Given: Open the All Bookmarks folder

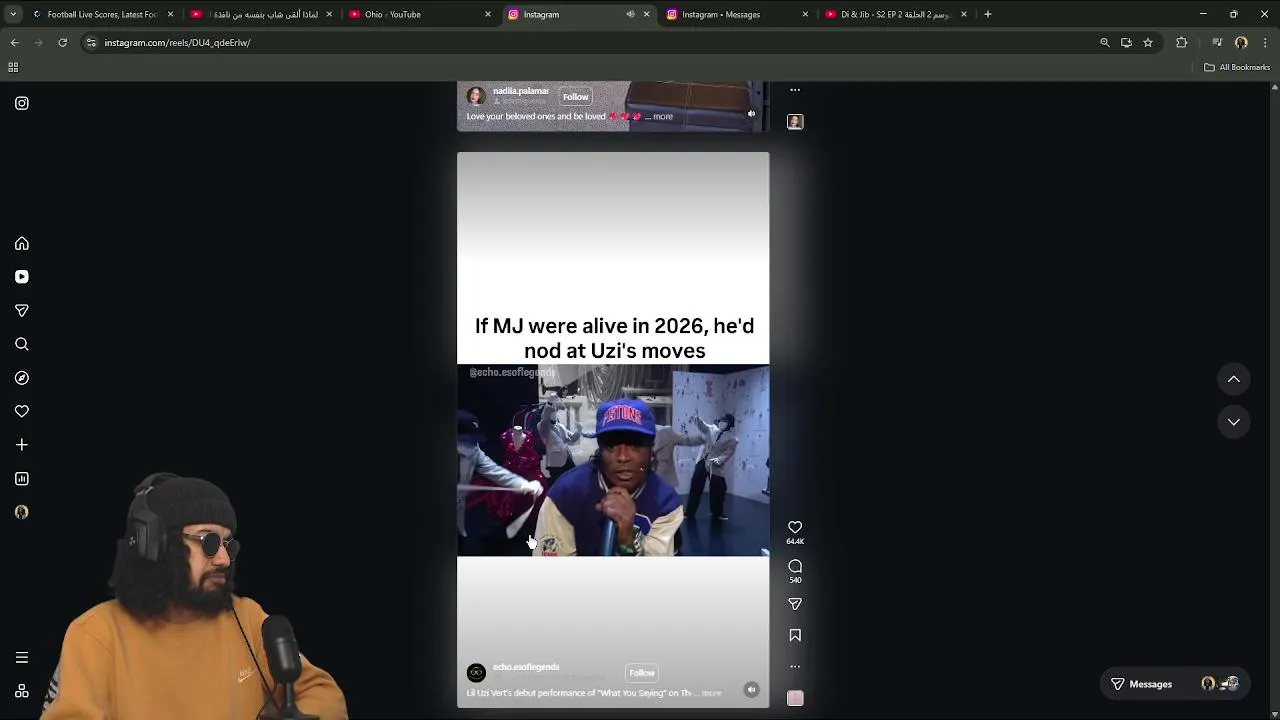Looking at the screenshot, I should pyautogui.click(x=1237, y=67).
